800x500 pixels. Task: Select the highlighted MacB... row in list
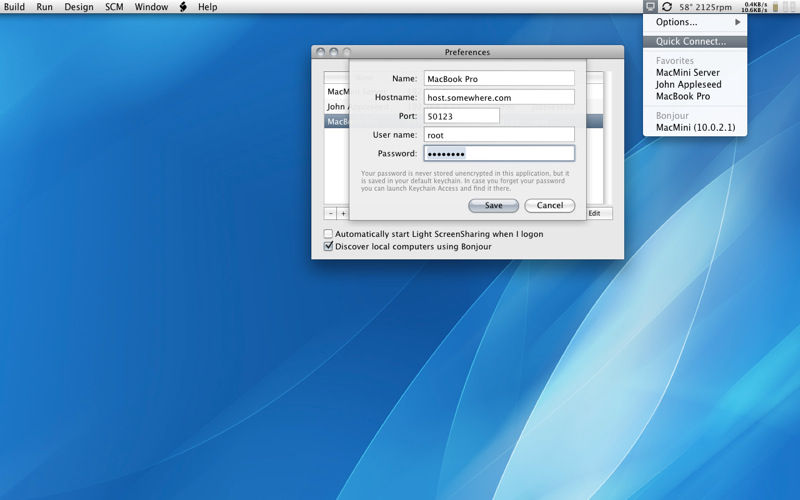[337, 121]
